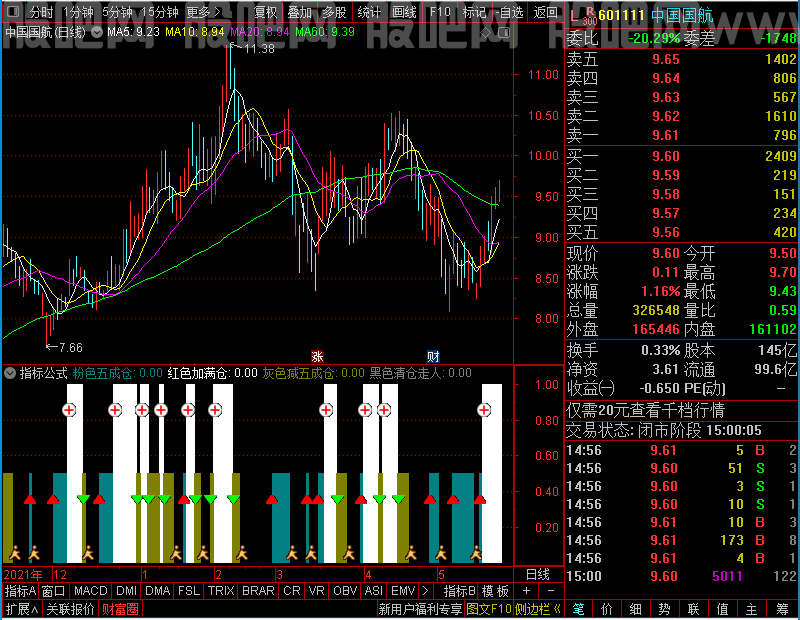The height and width of the screenshot is (620, 800).
Task: Open the 模板 template option
Action: 495,591
